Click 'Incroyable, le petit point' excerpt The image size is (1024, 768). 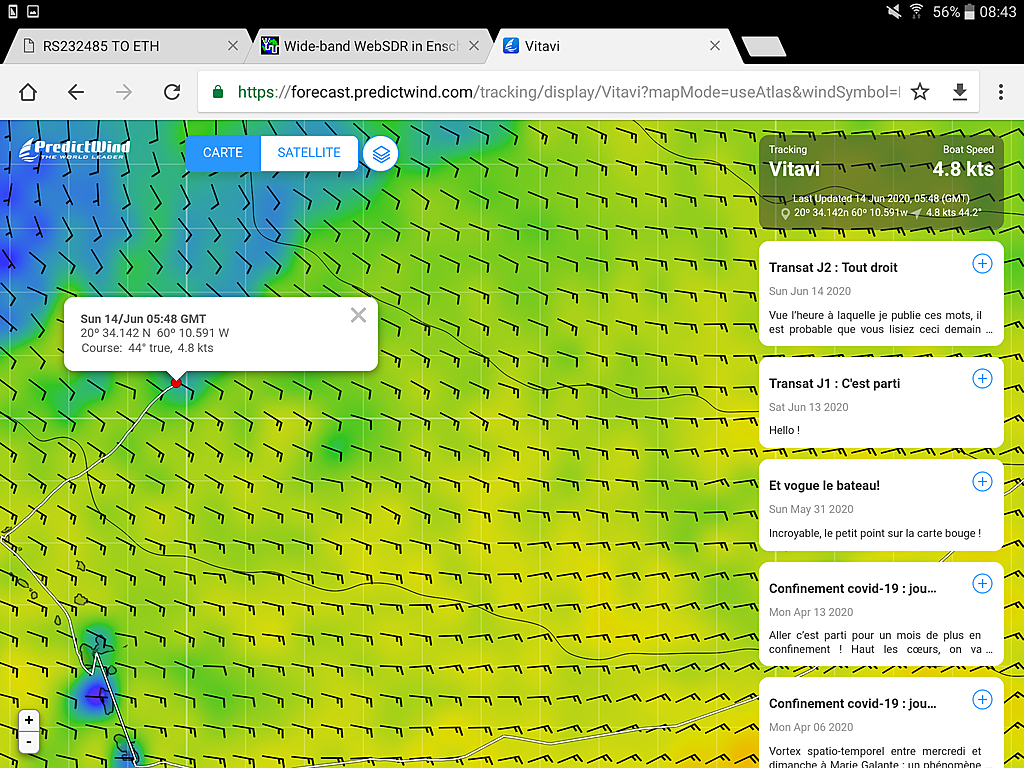point(874,534)
